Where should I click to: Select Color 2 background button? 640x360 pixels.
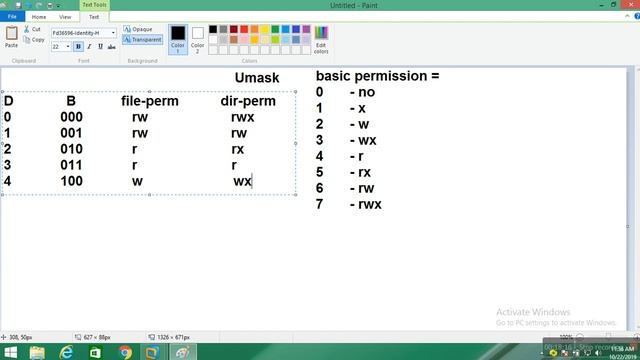pyautogui.click(x=198, y=39)
